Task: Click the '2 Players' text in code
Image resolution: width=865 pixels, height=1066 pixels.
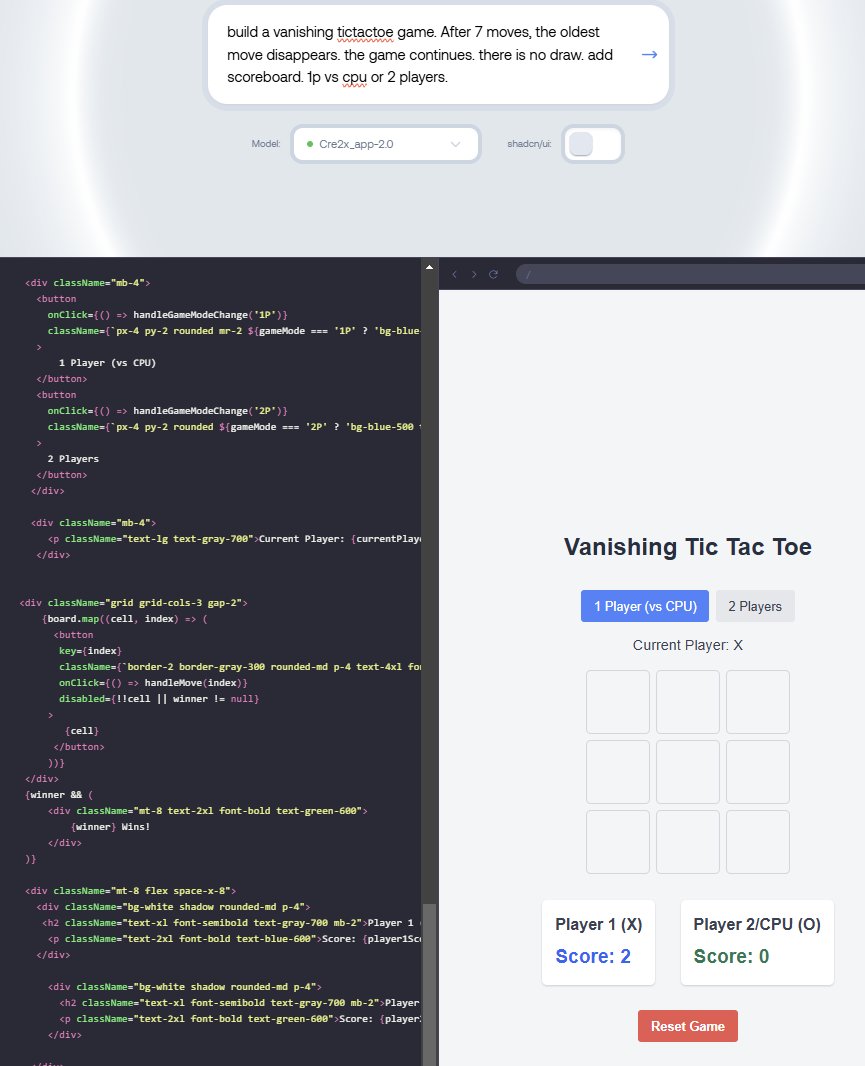Action: pyautogui.click(x=73, y=458)
